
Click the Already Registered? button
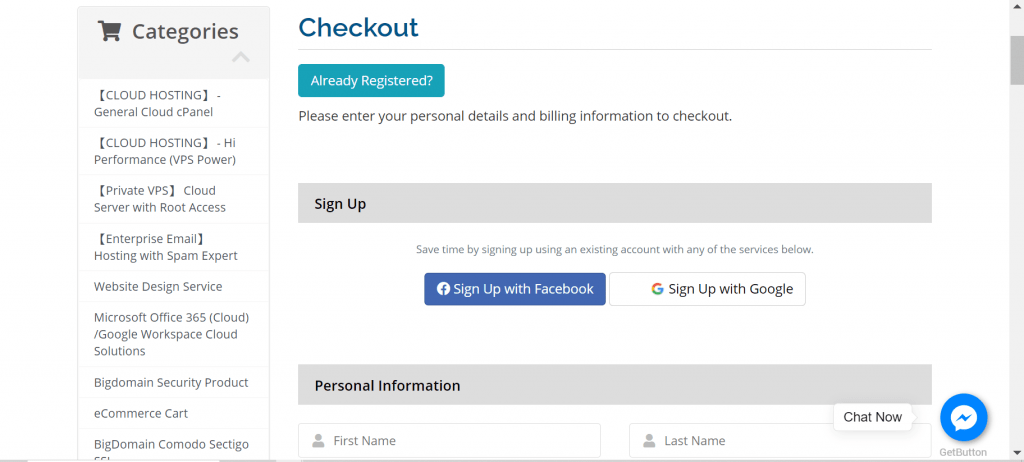pyautogui.click(x=371, y=80)
